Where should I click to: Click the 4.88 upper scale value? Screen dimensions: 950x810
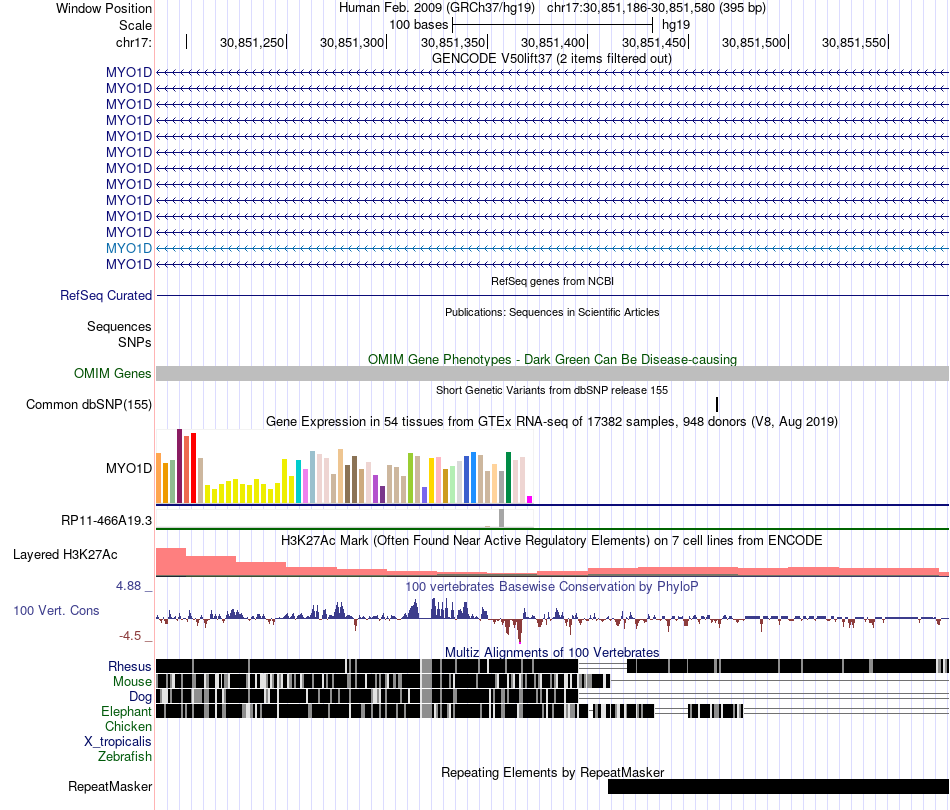pyautogui.click(x=128, y=586)
